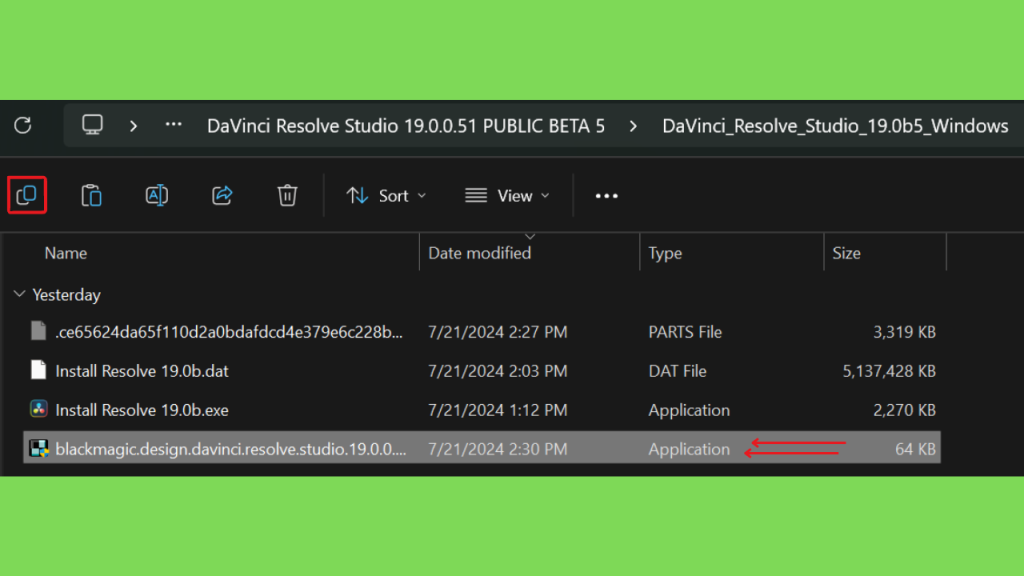The image size is (1024, 576).
Task: Select the Yesterday group header label
Action: (67, 295)
